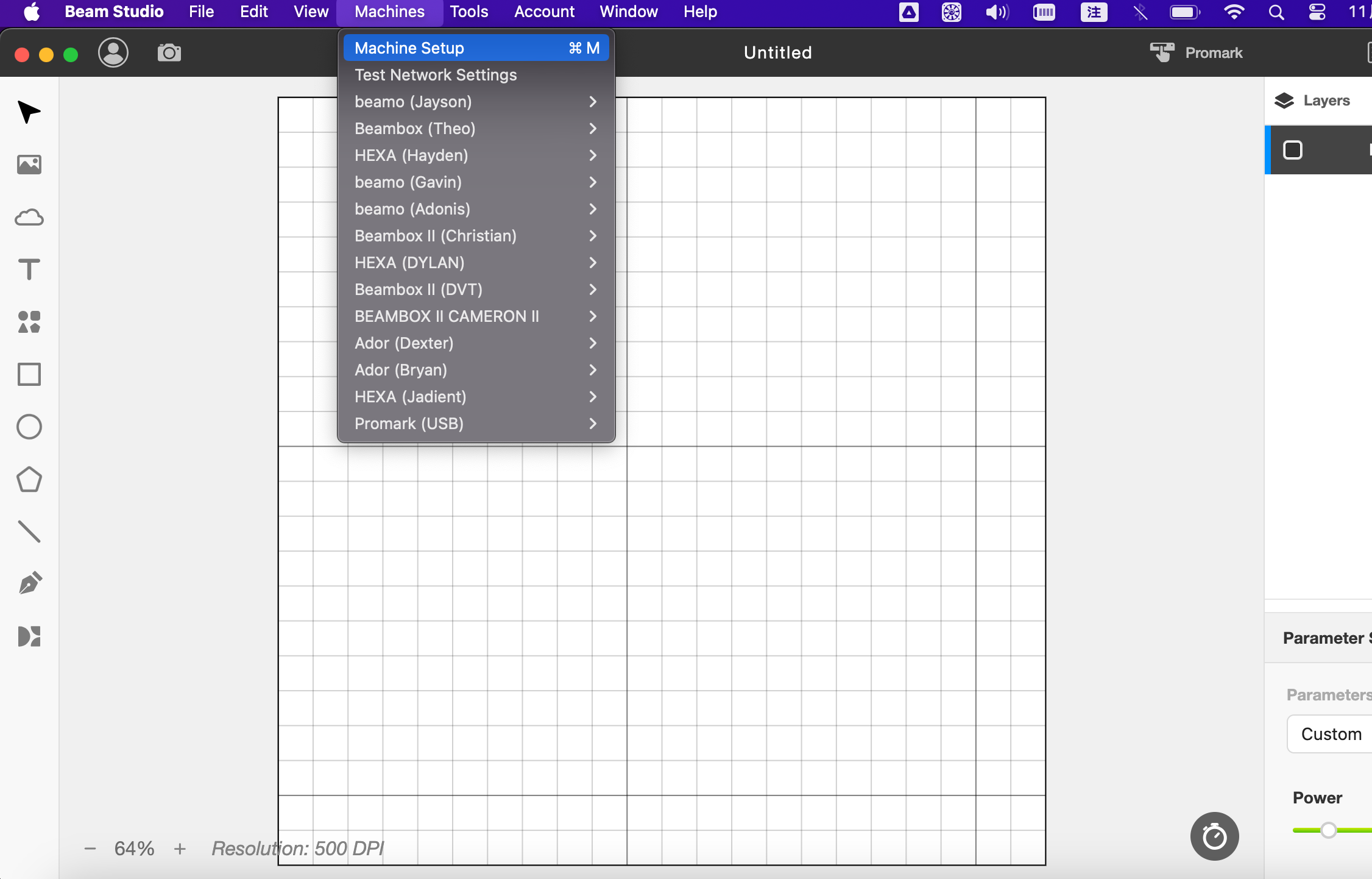Click the time estimate clock button
Image resolution: width=1372 pixels, height=879 pixels.
1214,836
